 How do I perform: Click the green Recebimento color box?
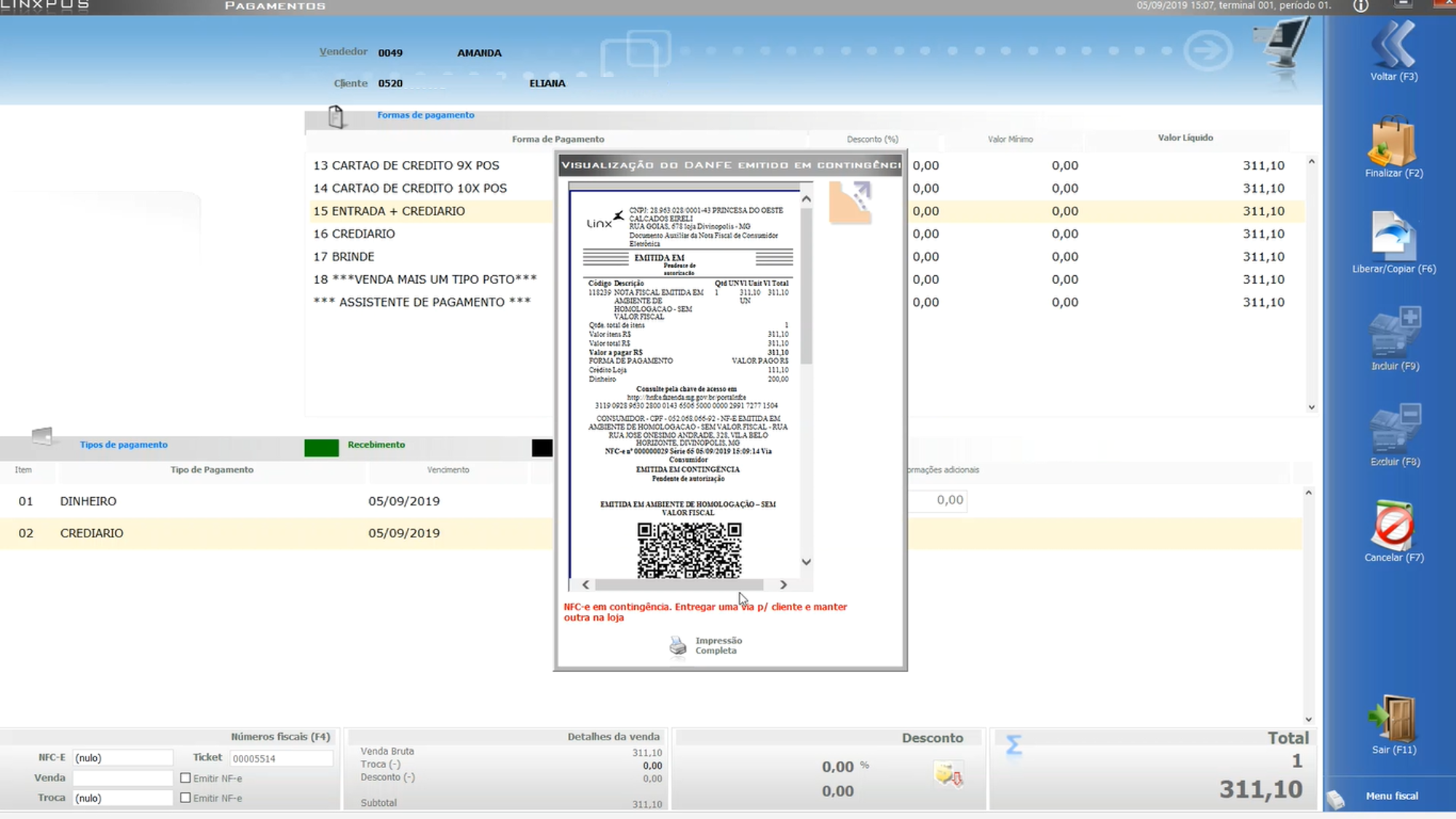[321, 448]
